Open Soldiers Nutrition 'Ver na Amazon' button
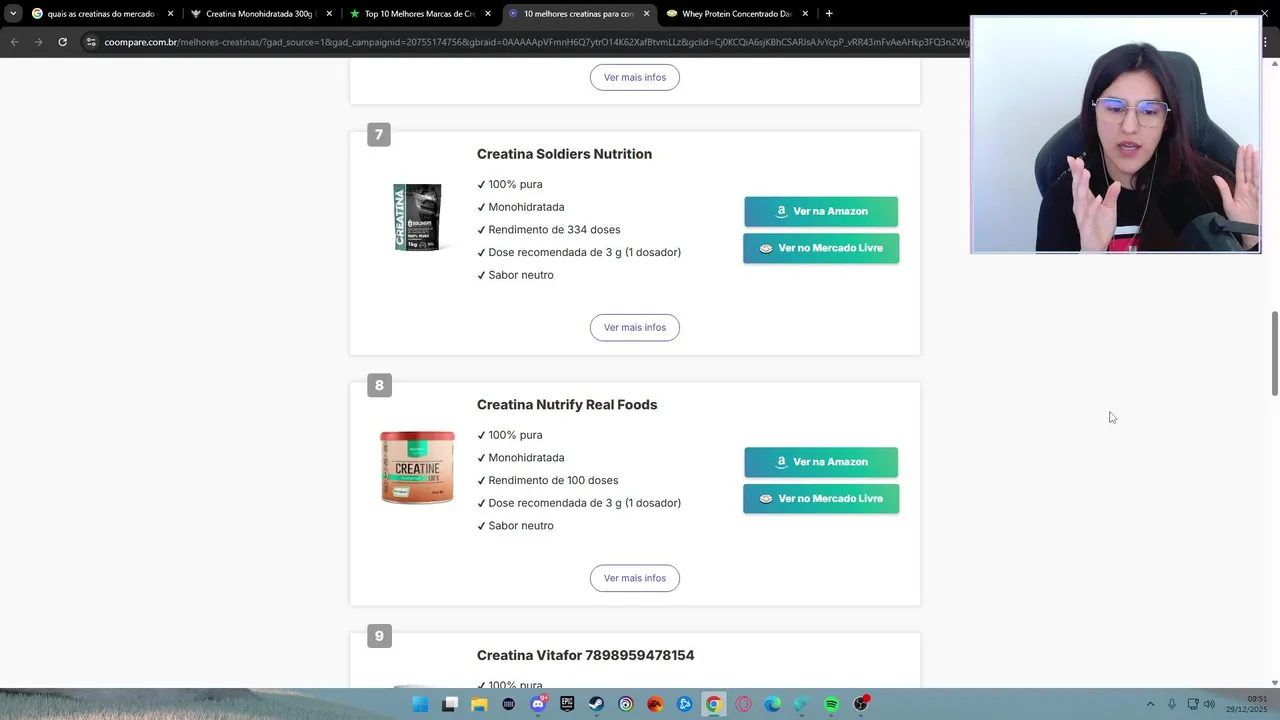 coord(821,211)
